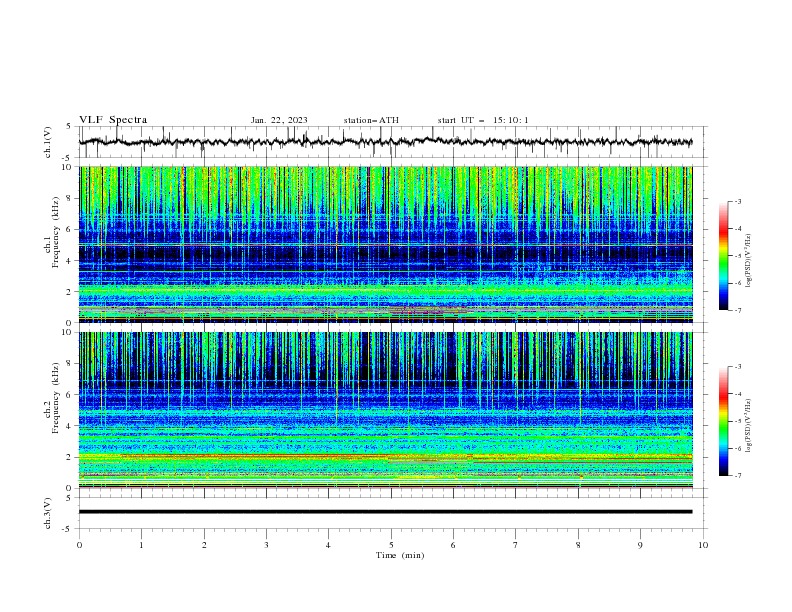The width and height of the screenshot is (792, 612).
Task: Click tick label "9" on the time axis
Action: coord(640,545)
